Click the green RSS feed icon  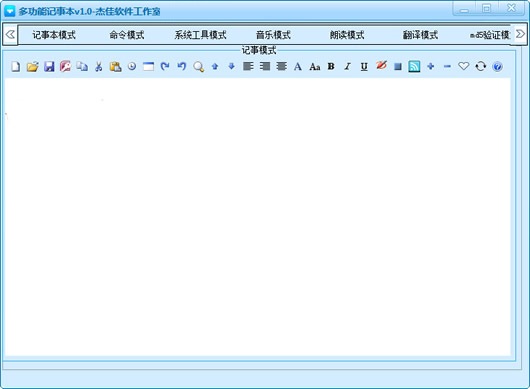(414, 66)
